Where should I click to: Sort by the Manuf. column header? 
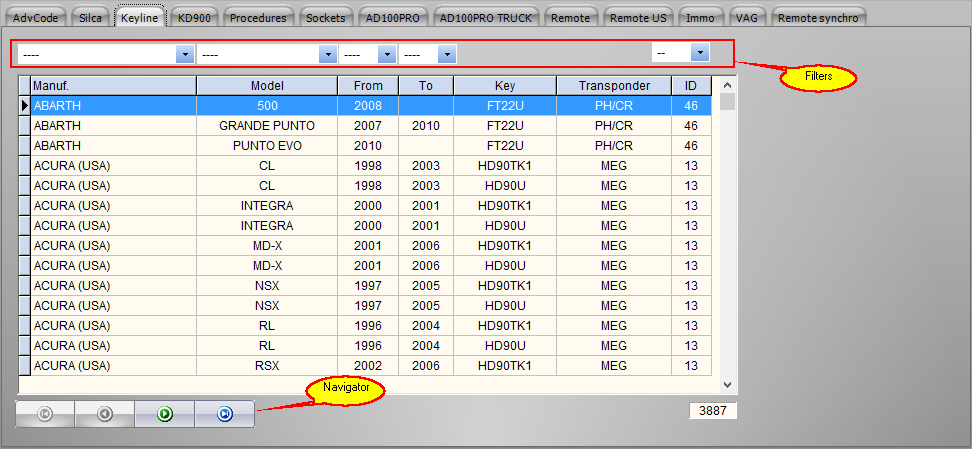[x=113, y=86]
